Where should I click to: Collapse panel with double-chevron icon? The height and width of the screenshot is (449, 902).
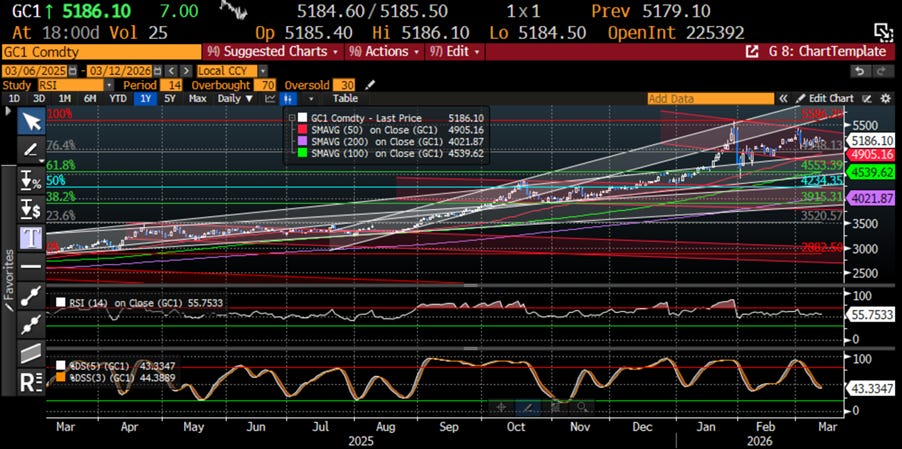point(783,99)
